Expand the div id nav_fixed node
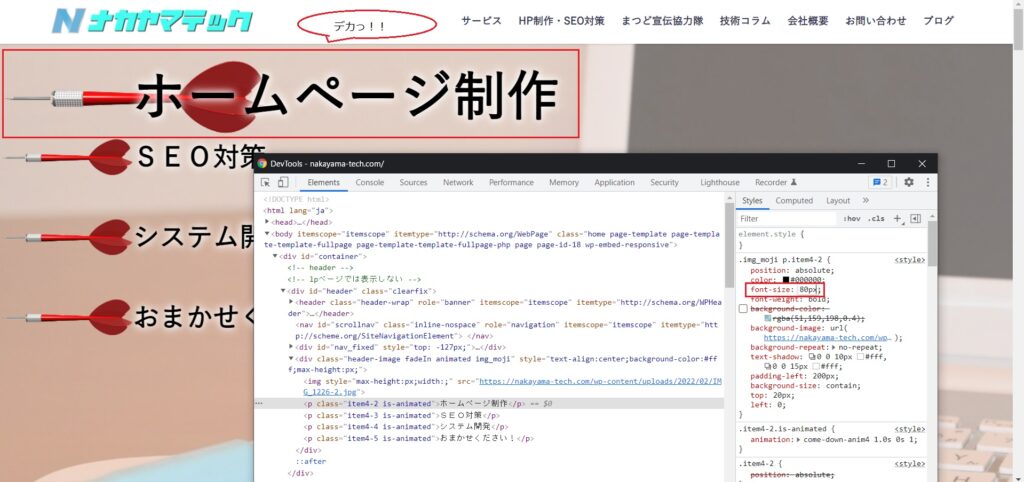Viewport: 1024px width, 482px height. coord(291,347)
